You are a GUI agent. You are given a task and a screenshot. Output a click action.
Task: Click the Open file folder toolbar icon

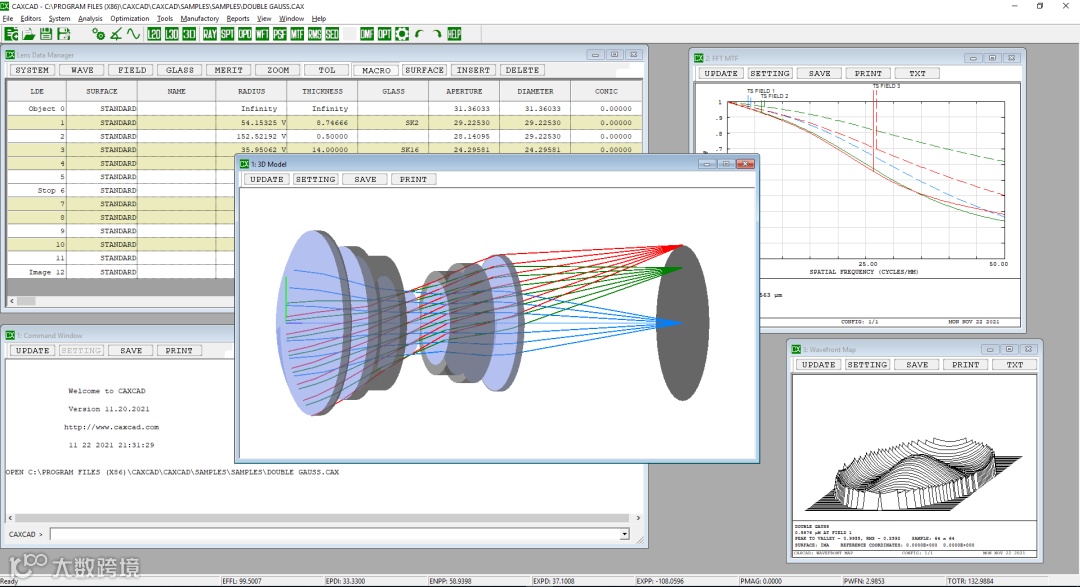28,34
